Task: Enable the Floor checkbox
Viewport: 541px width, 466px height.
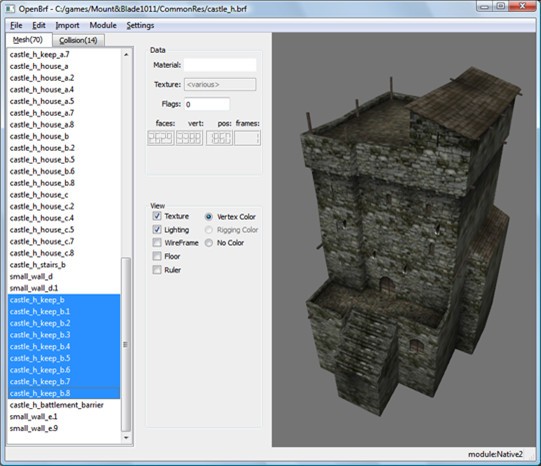Action: coord(157,256)
